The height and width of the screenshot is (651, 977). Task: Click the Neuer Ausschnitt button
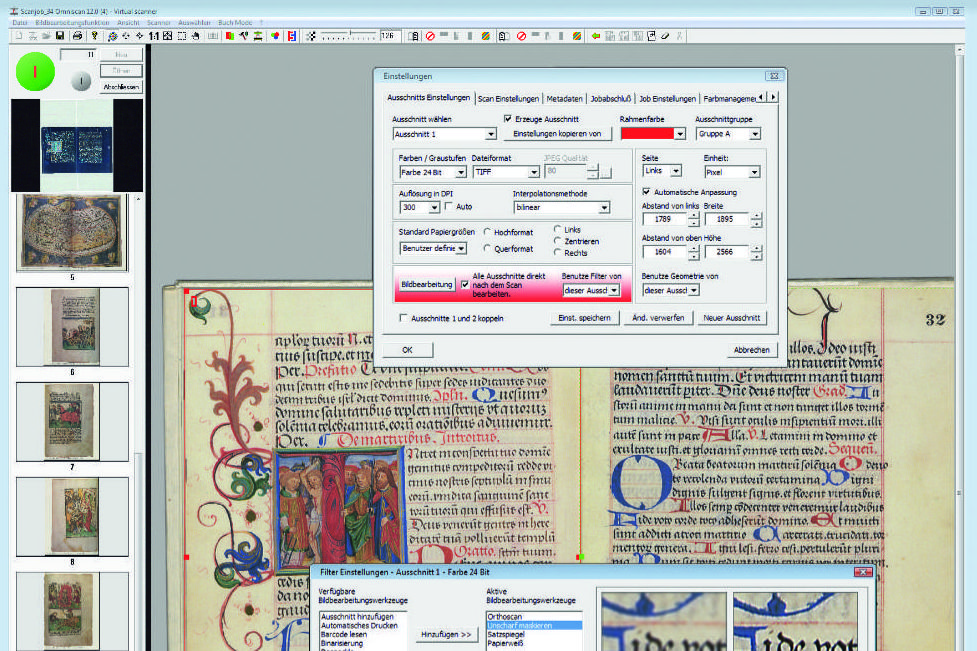(732, 318)
